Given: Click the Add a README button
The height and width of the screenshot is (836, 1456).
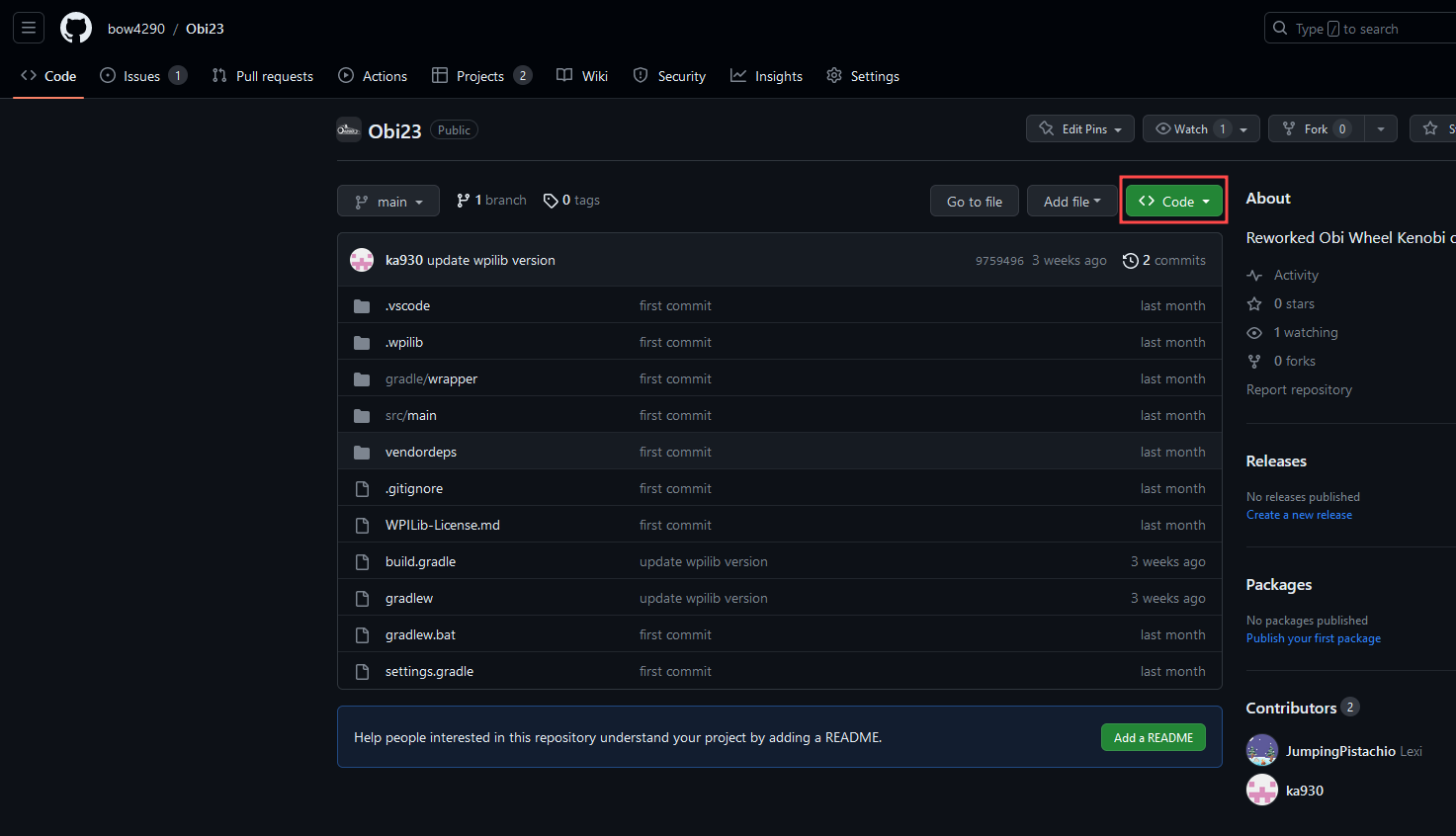Looking at the screenshot, I should [x=1154, y=737].
